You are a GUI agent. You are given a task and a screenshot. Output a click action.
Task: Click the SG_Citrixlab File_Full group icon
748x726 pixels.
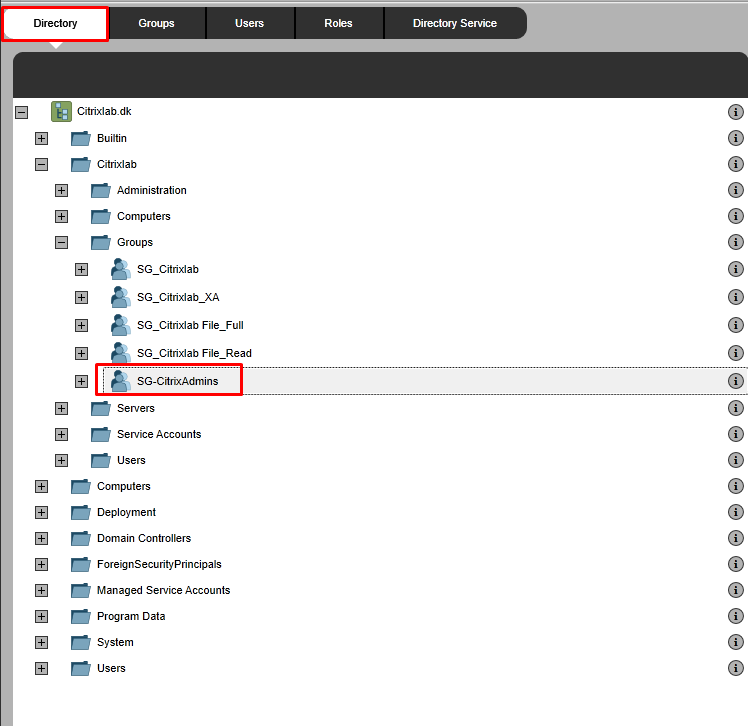click(121, 325)
